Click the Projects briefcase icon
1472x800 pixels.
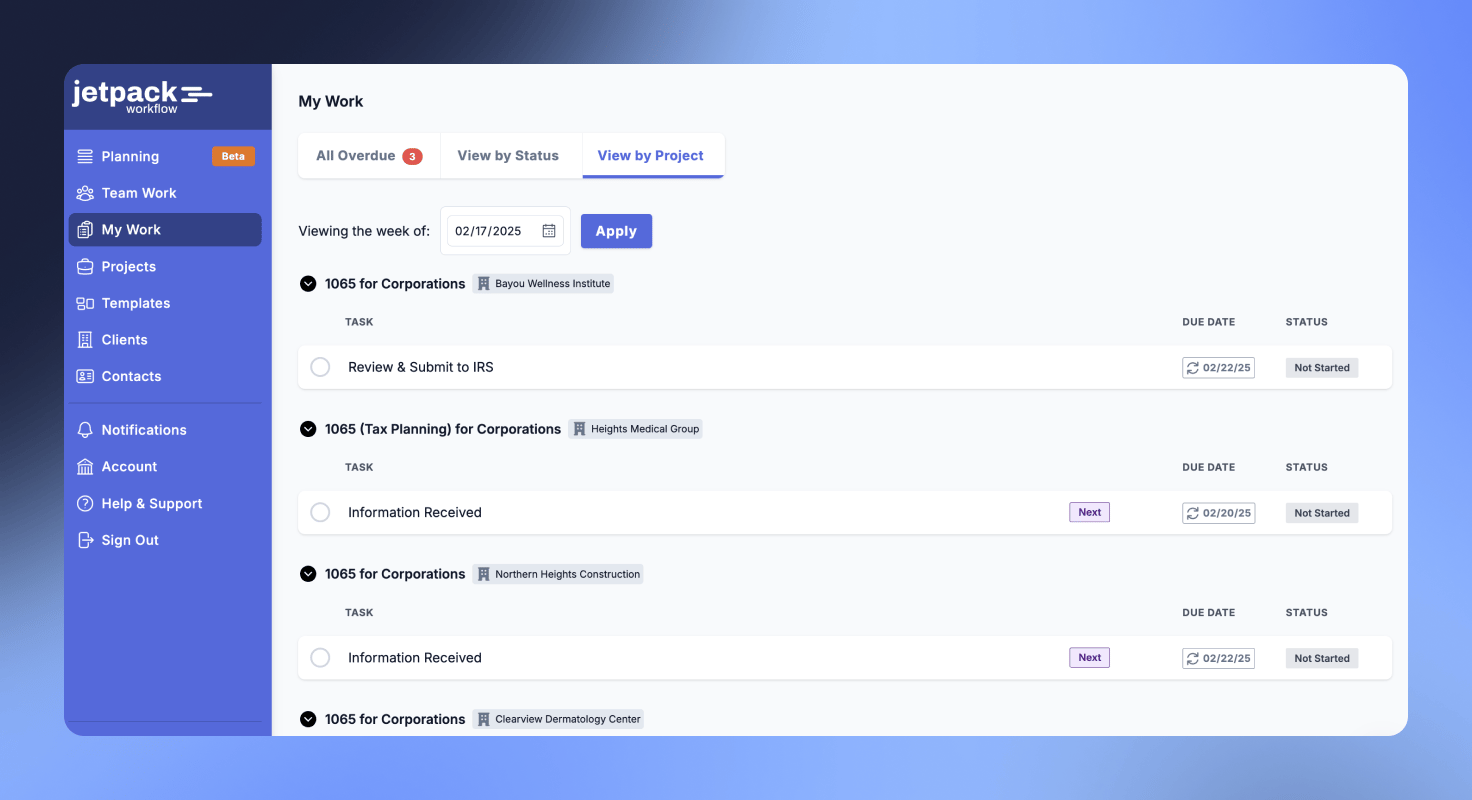click(85, 267)
